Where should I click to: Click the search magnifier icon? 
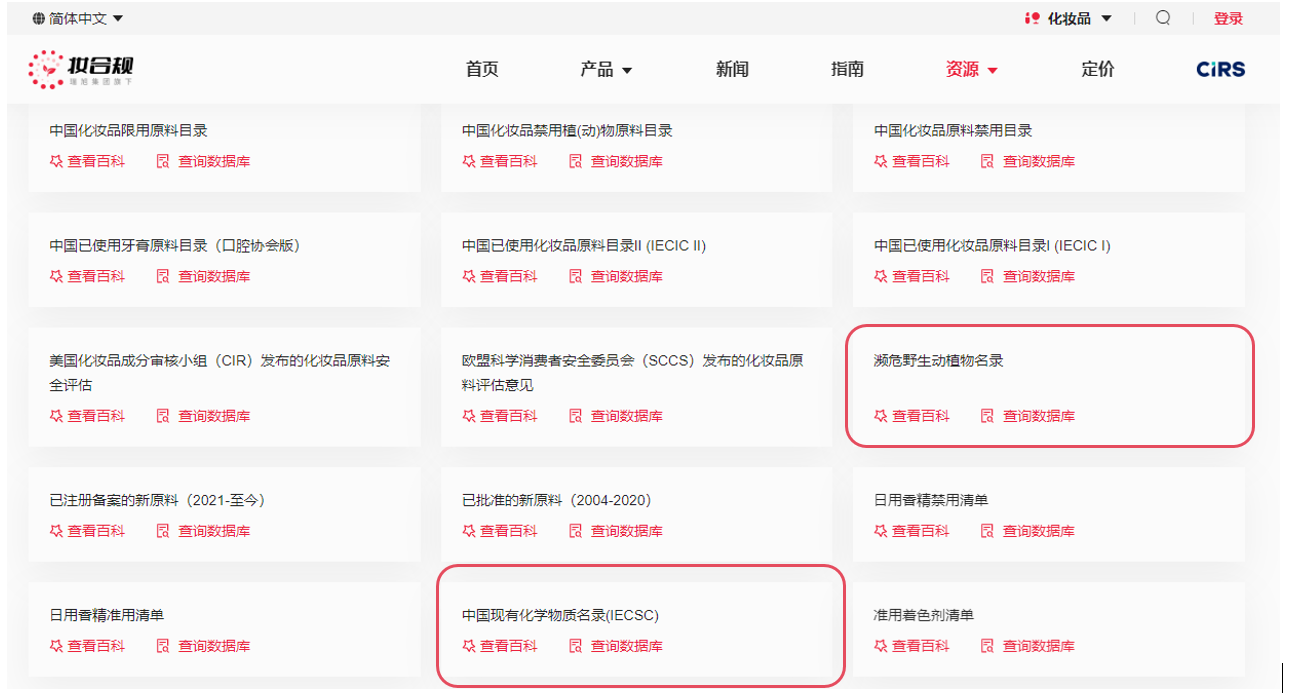[x=1163, y=18]
